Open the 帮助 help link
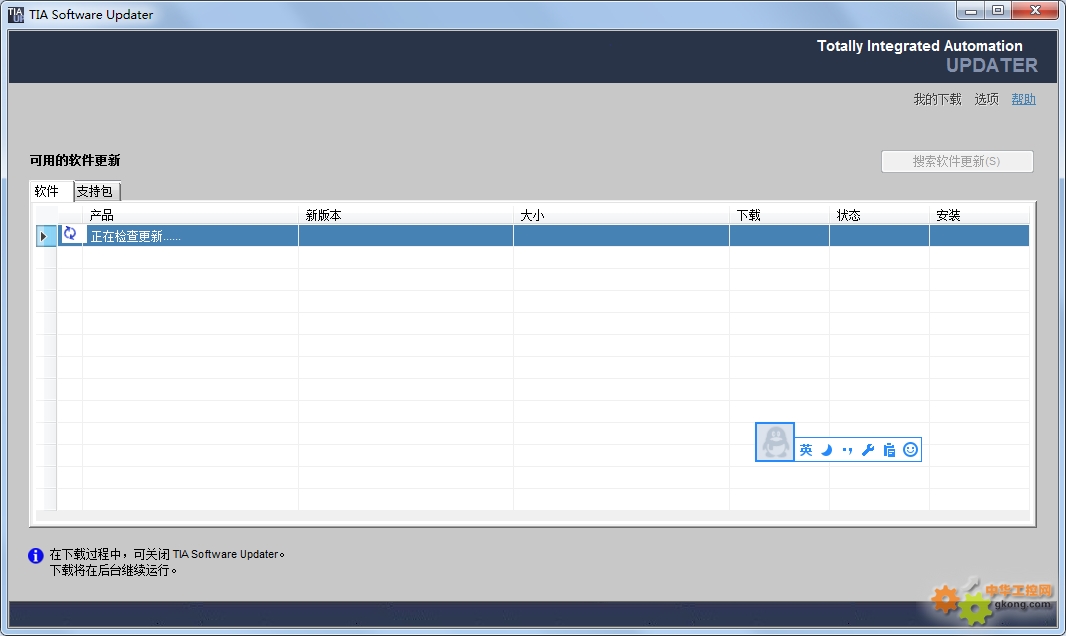This screenshot has height=636, width=1066. pyautogui.click(x=1023, y=99)
